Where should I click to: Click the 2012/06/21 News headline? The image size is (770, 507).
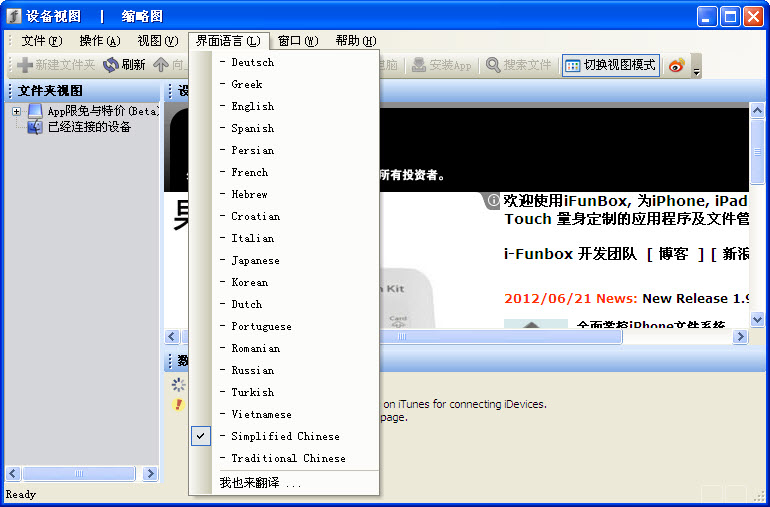pos(627,299)
